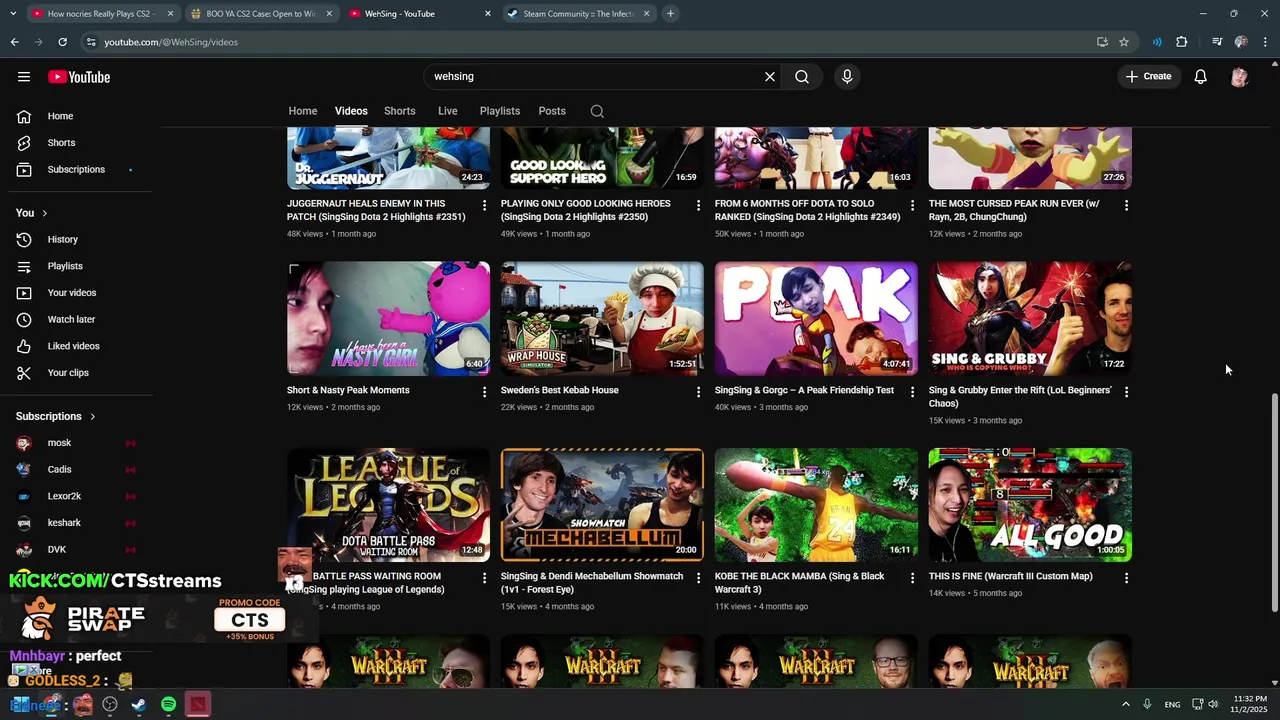
Task: Switch to channel Home tab
Action: [303, 111]
